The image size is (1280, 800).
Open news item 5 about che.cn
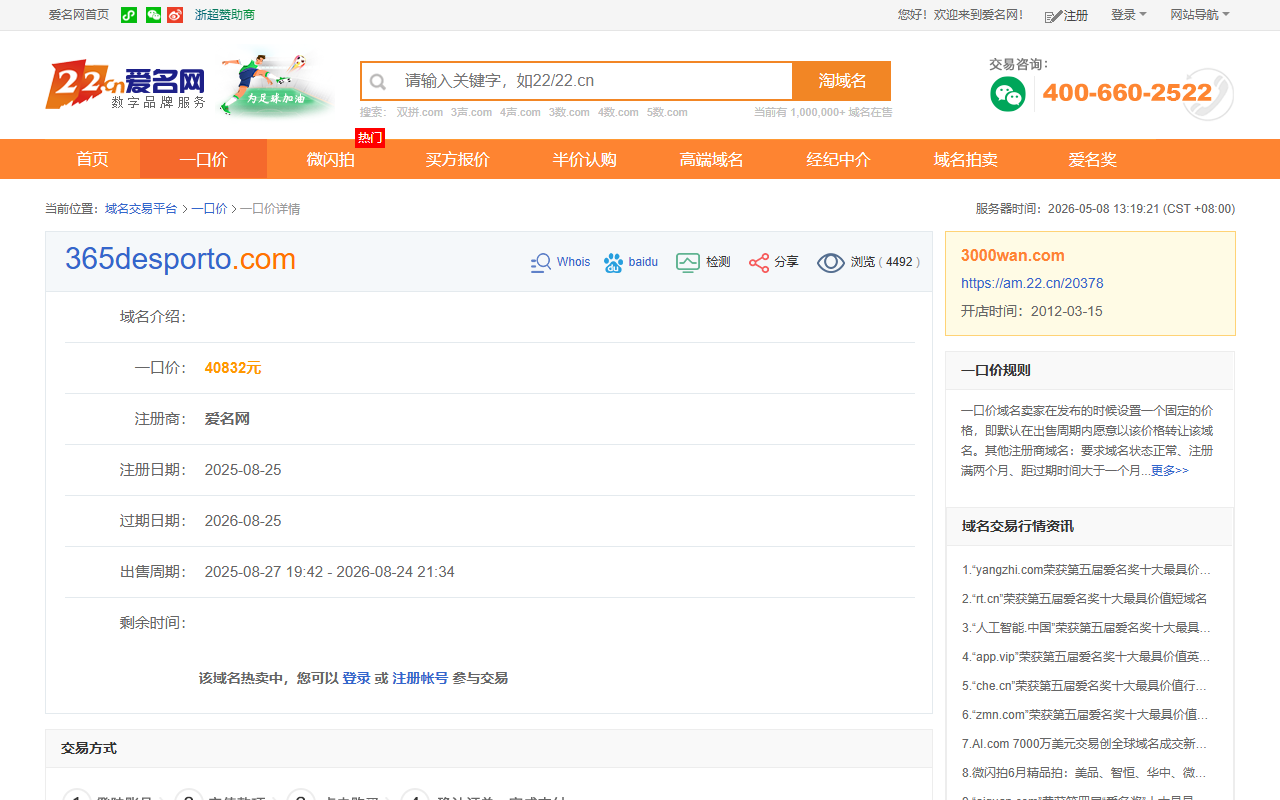click(1085, 686)
